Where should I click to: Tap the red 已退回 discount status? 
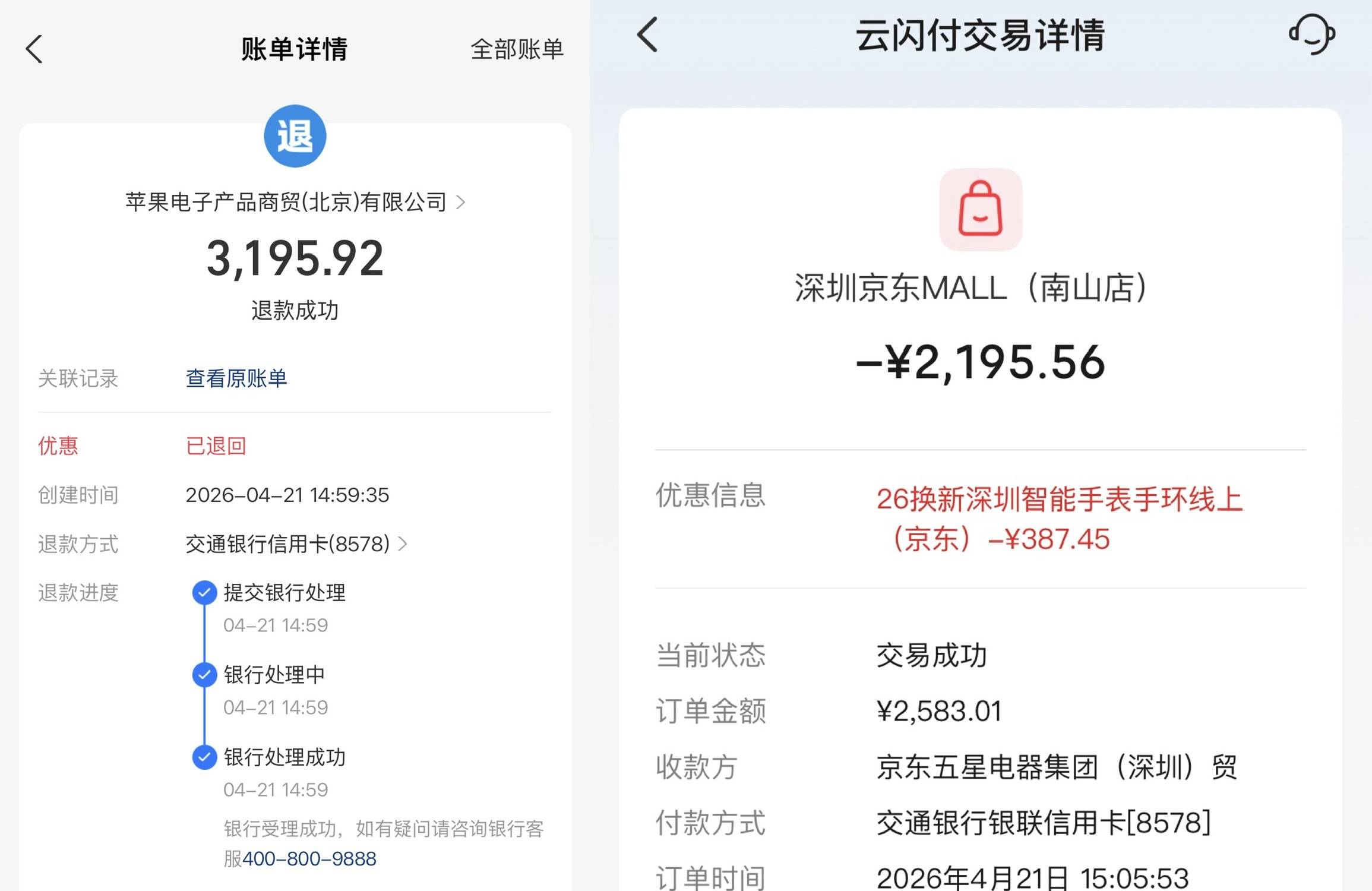[x=216, y=446]
